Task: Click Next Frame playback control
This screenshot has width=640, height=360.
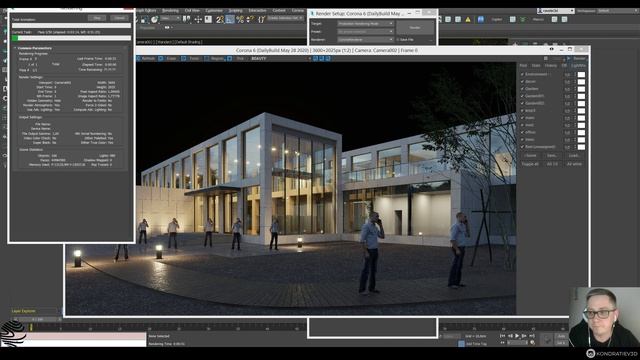Action: pyautogui.click(x=524, y=336)
